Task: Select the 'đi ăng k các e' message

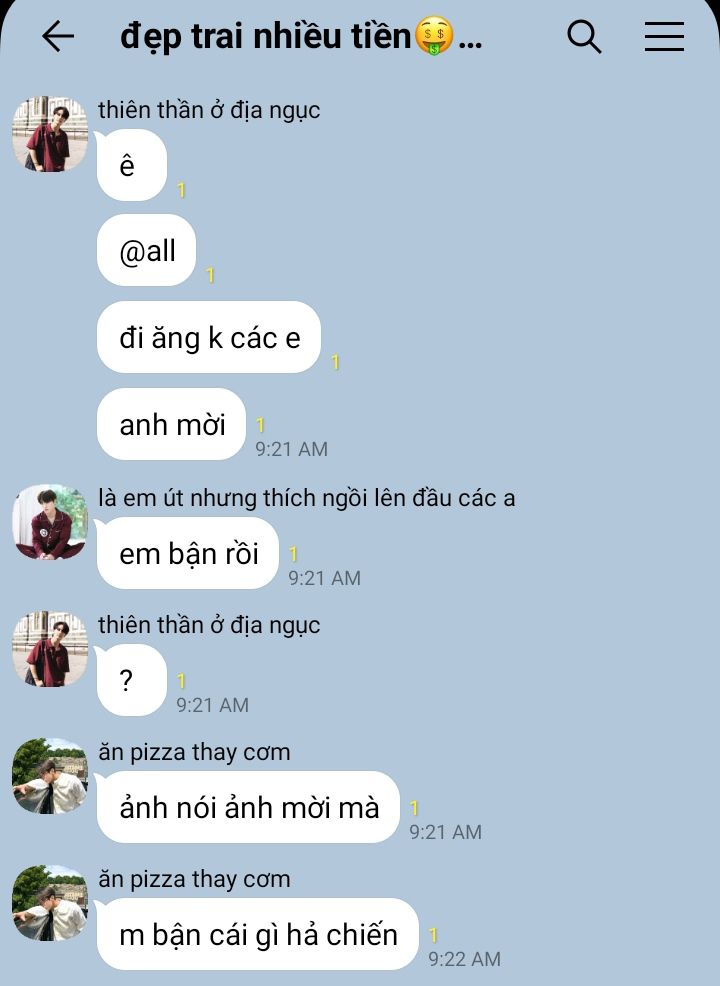Action: (209, 337)
